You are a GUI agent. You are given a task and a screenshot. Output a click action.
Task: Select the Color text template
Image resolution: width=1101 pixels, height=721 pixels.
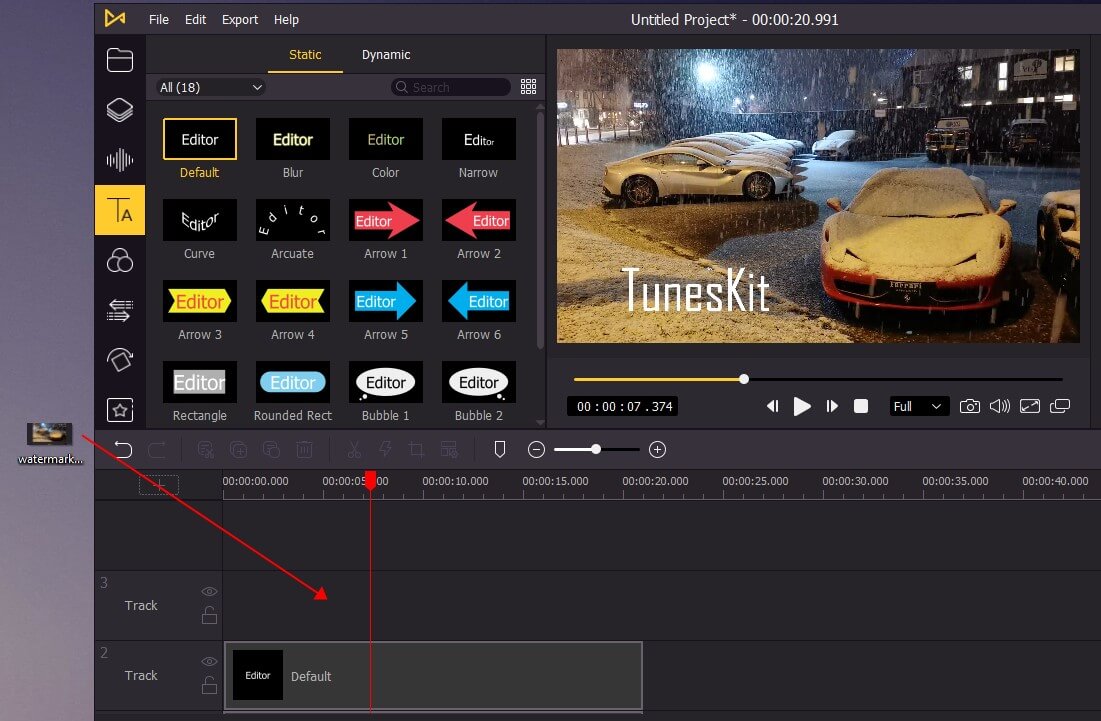coord(385,149)
